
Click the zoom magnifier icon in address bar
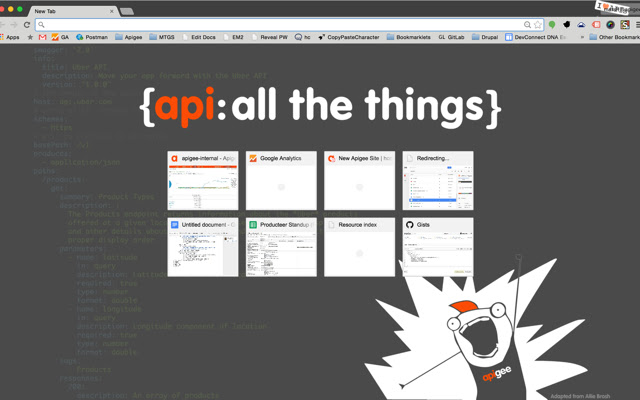click(527, 25)
